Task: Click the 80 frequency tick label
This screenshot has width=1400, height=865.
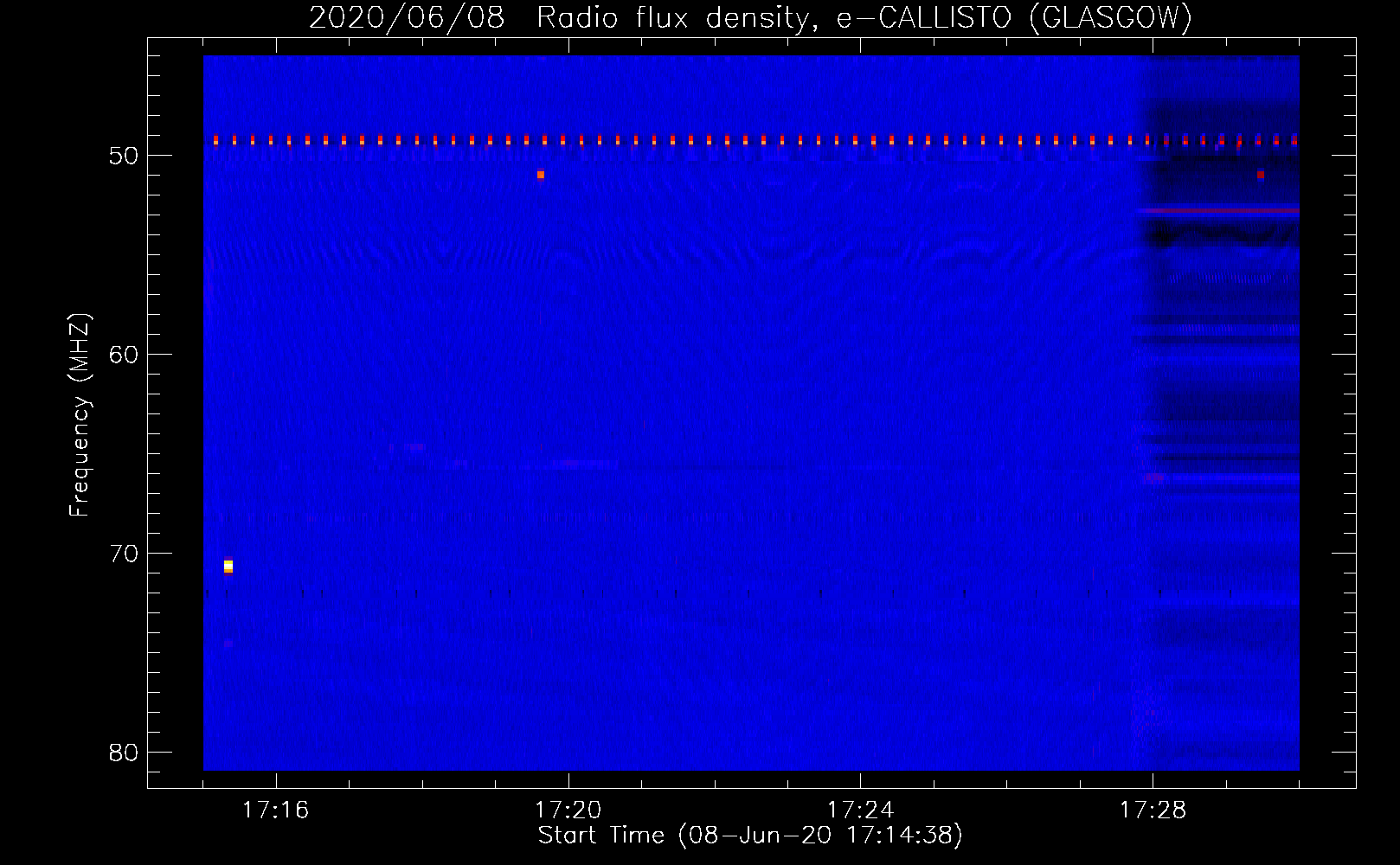Action: 124,753
